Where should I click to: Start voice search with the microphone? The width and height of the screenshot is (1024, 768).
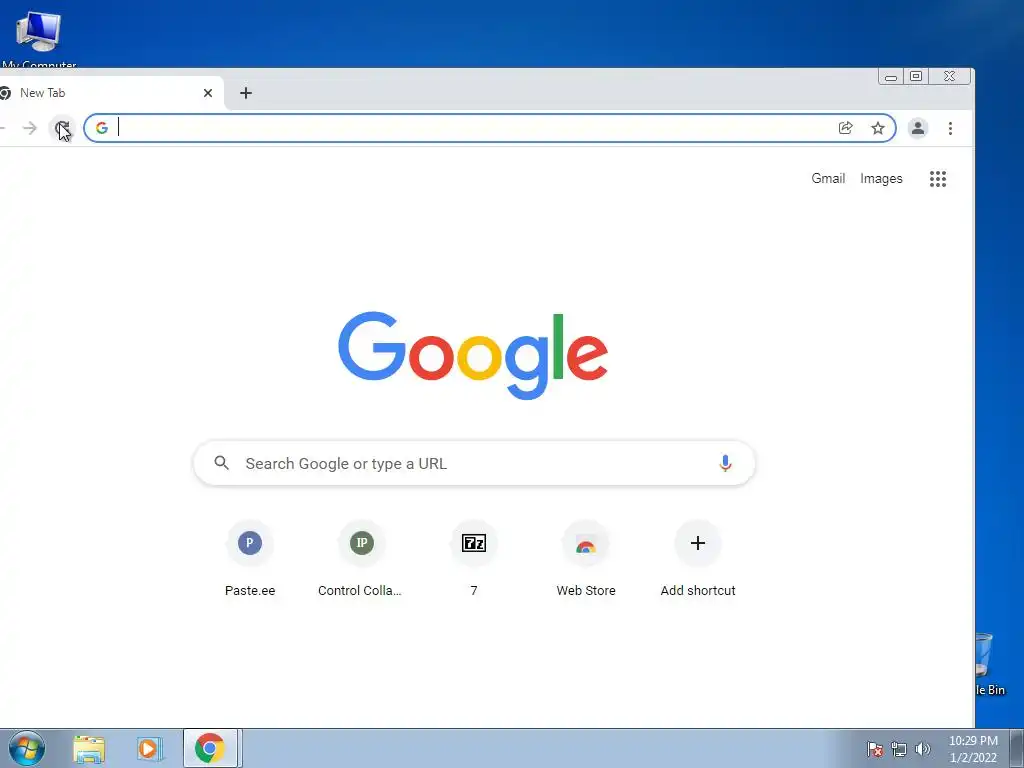click(725, 463)
